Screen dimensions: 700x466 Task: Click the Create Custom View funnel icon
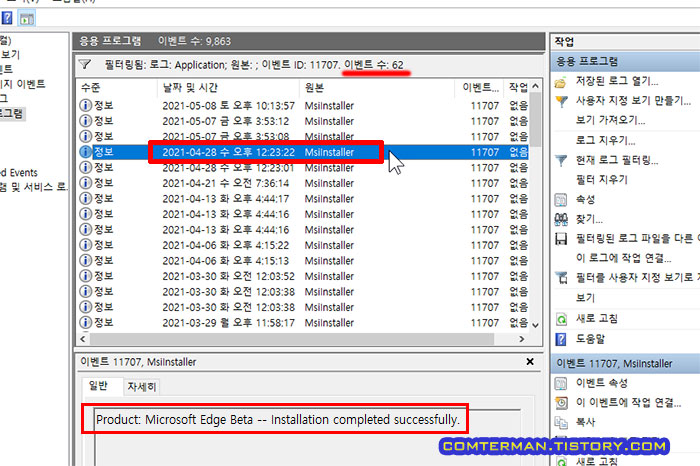tap(562, 102)
